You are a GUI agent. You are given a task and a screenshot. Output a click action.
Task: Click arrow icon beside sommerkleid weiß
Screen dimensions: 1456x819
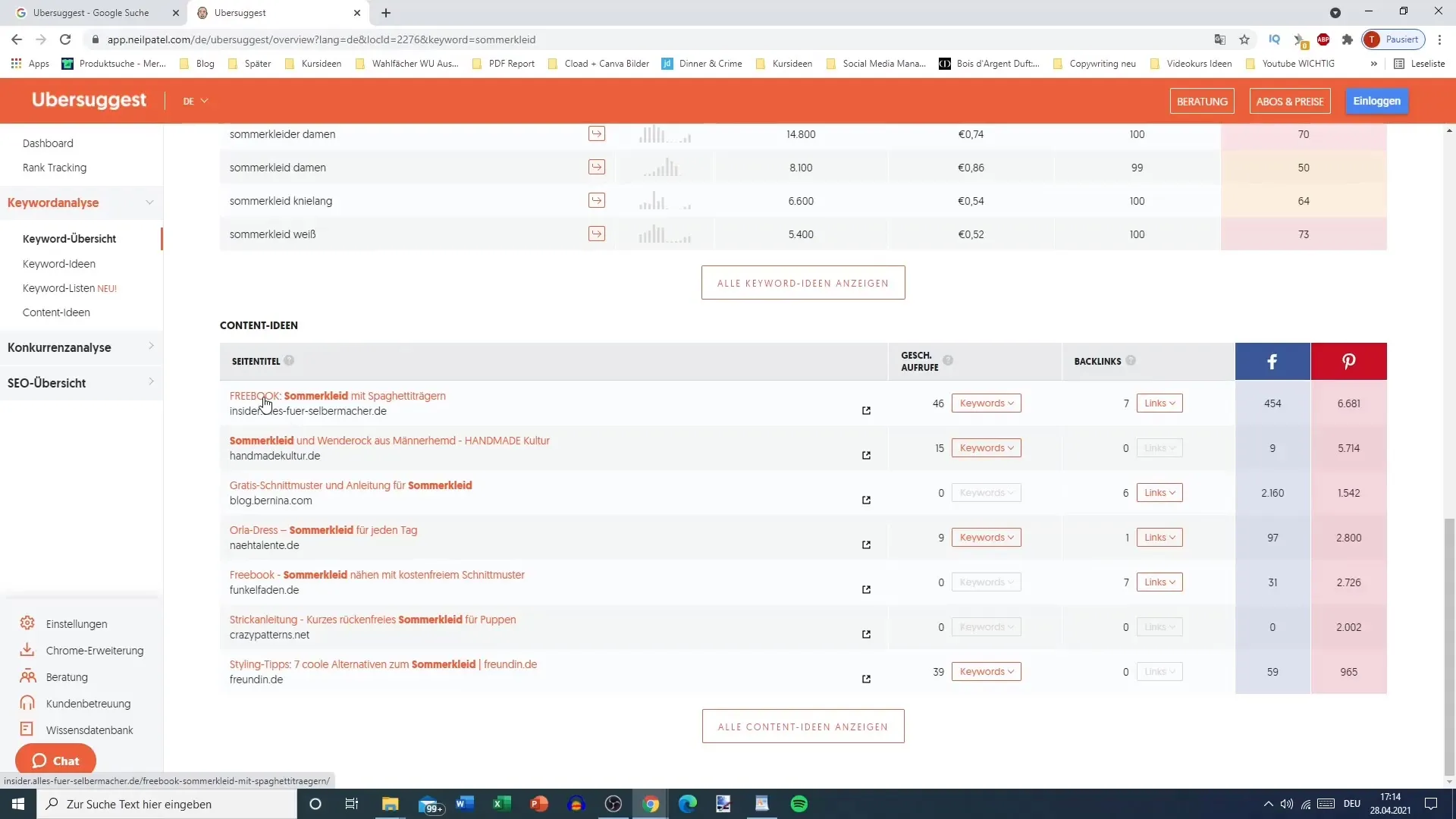point(597,234)
